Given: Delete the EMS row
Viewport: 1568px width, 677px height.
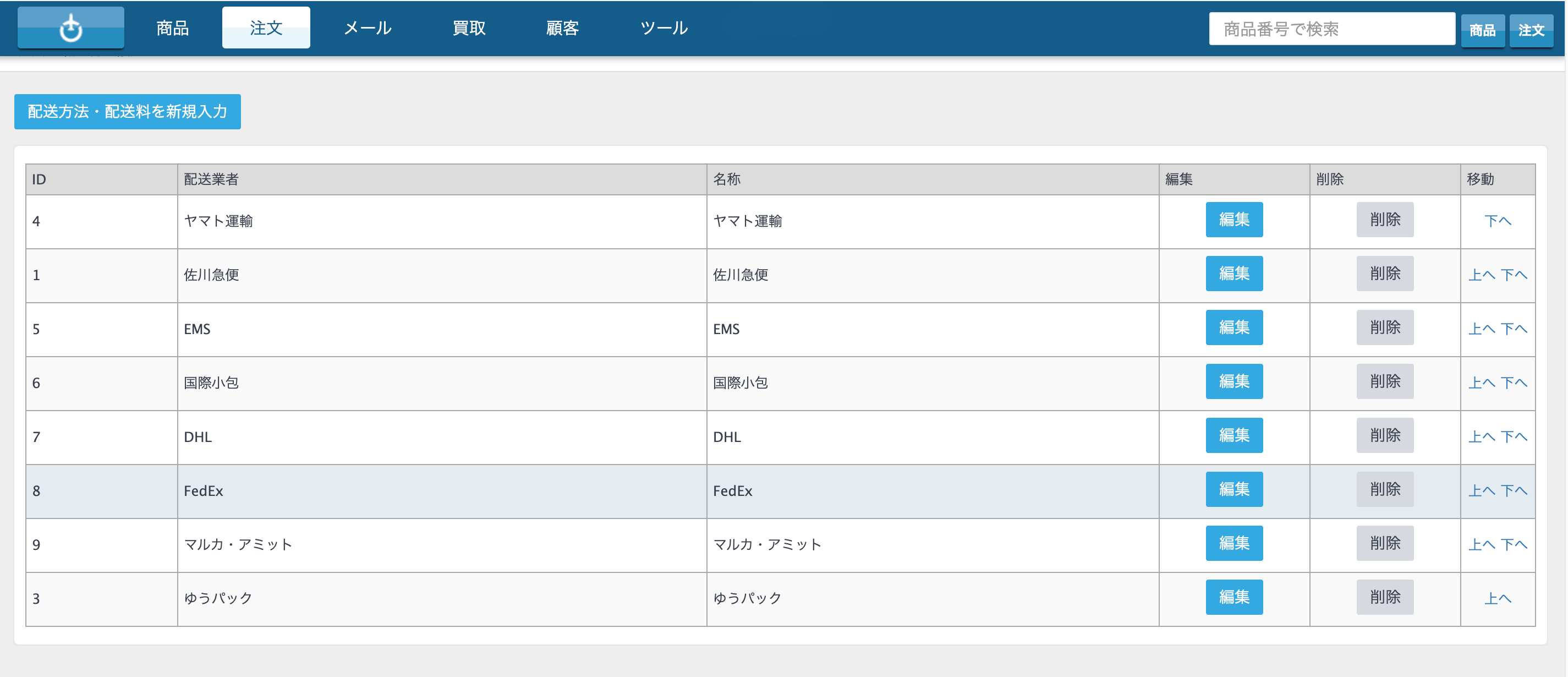Looking at the screenshot, I should pos(1385,327).
